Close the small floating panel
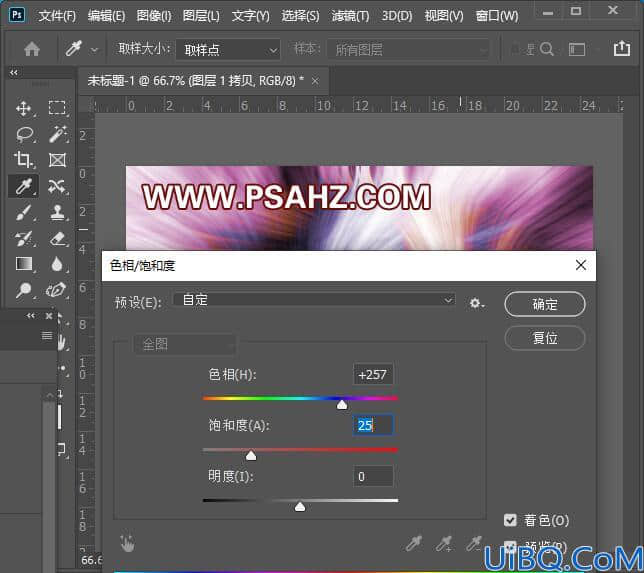 coord(49,316)
